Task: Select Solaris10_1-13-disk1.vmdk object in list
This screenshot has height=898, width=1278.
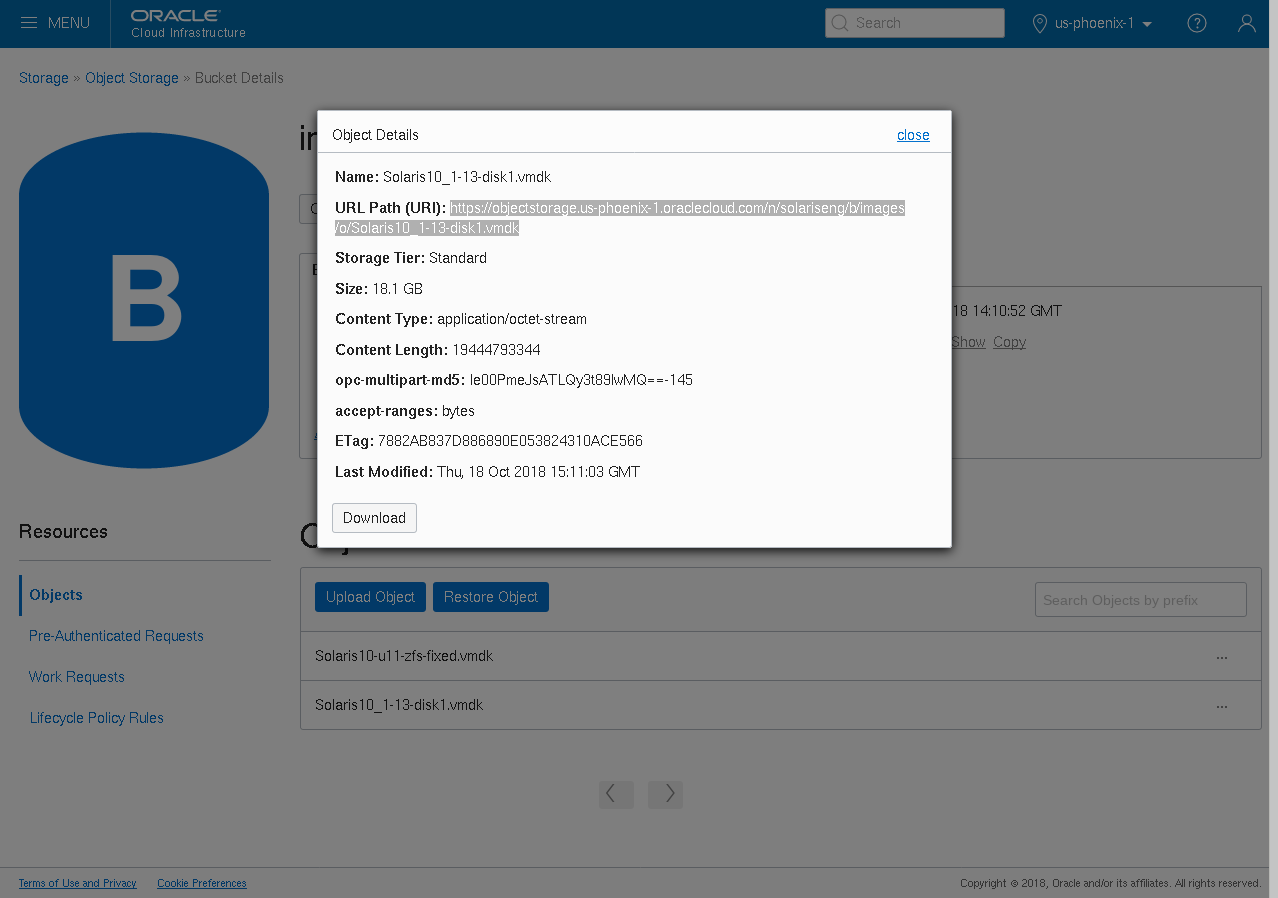Action: point(780,706)
